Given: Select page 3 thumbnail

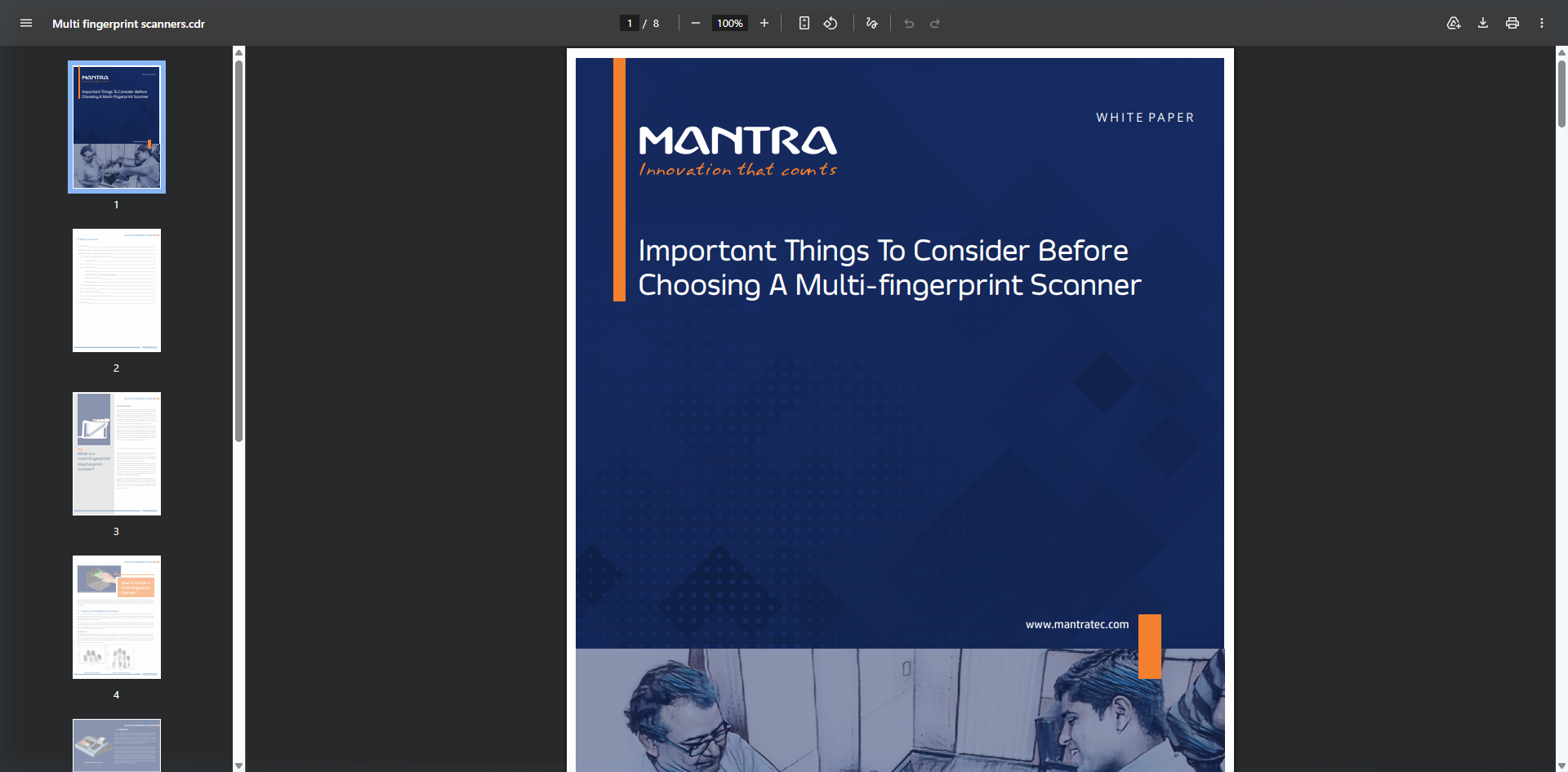Looking at the screenshot, I should pos(117,453).
